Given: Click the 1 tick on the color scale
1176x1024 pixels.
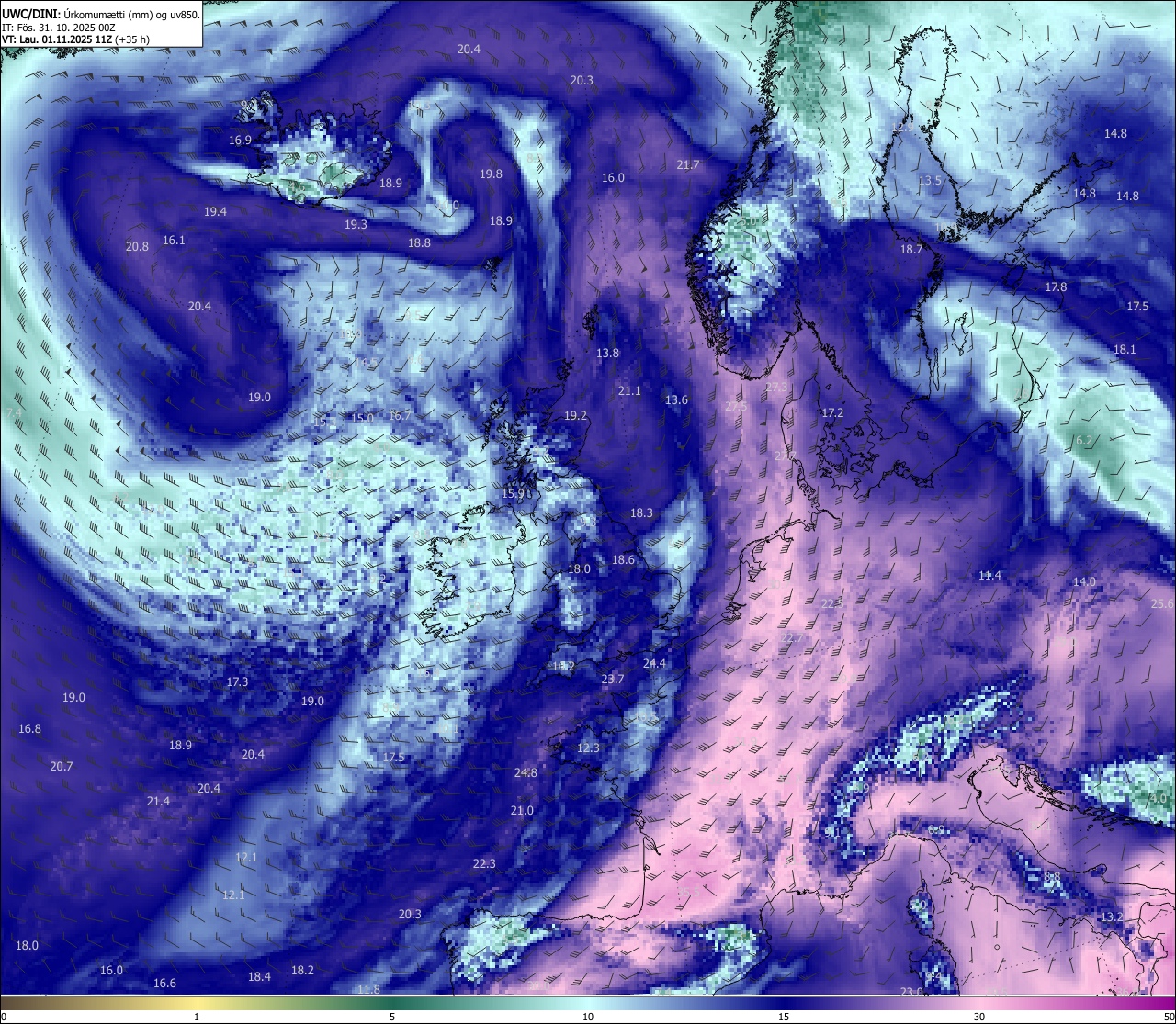Looking at the screenshot, I should tap(197, 1017).
